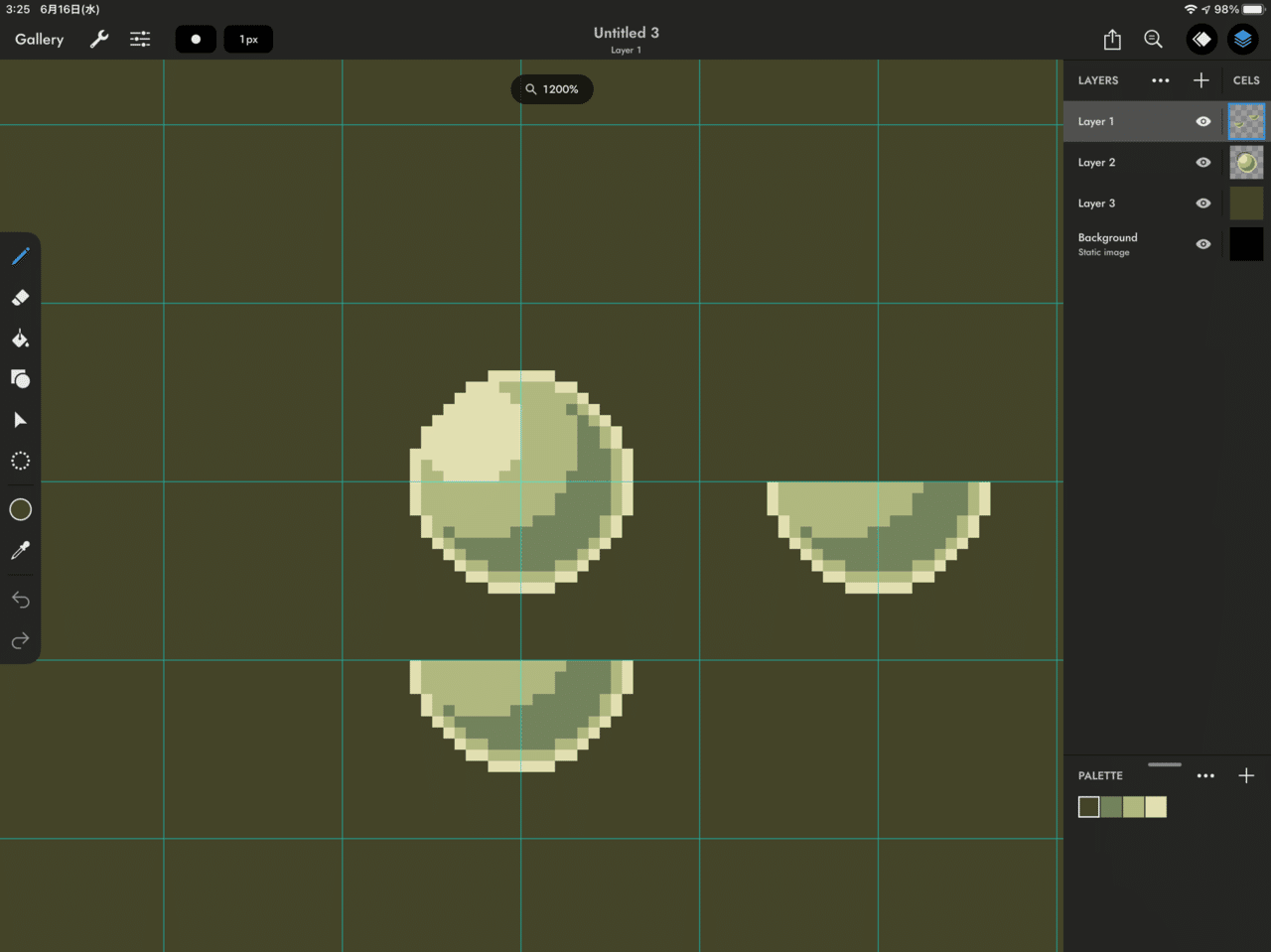Viewport: 1271px width, 952px height.
Task: Tap the Layer 3 thumbnail
Action: point(1246,203)
